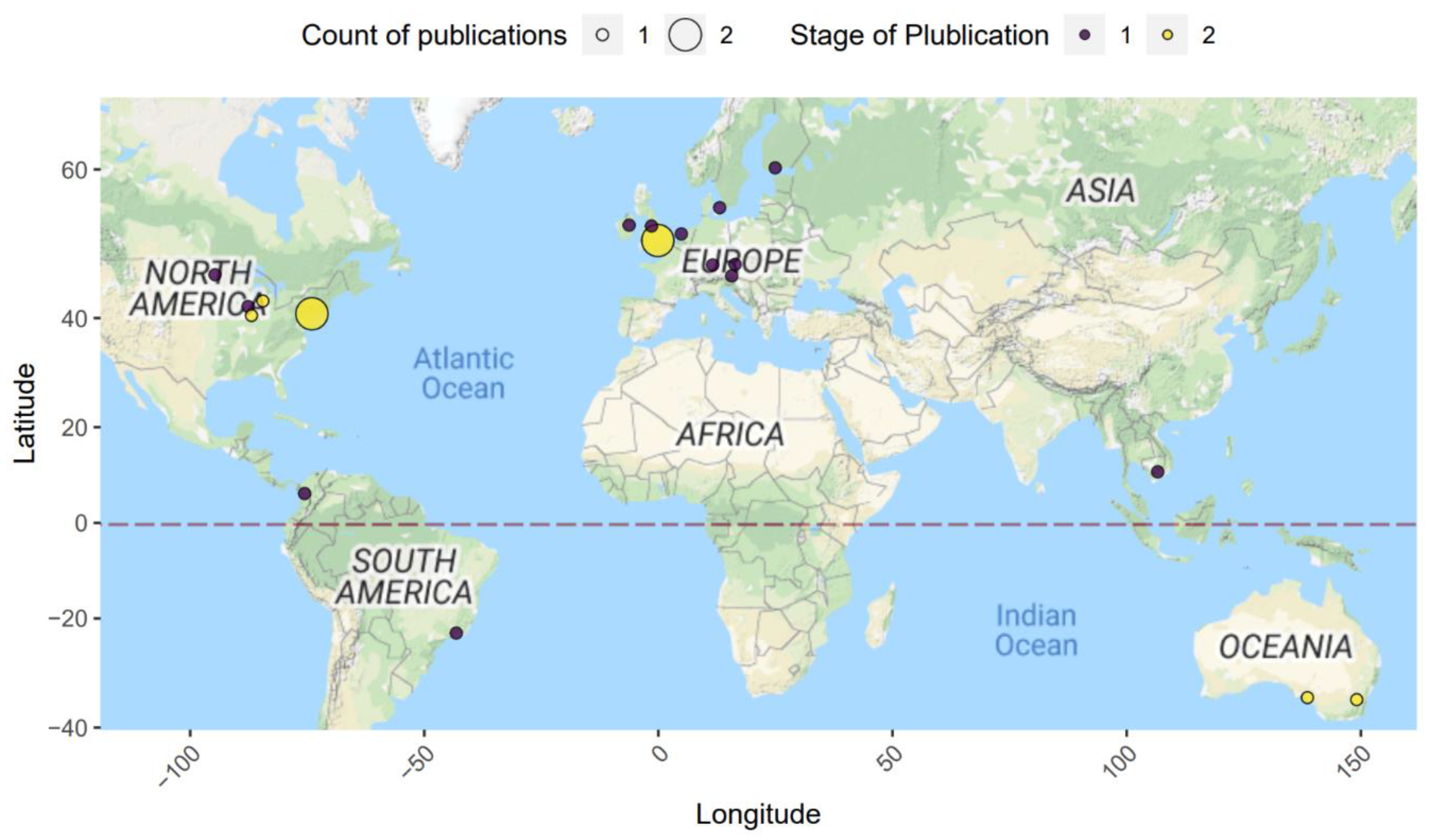
Task: Click the purple dot on Brazil's coast
Action: (456, 633)
